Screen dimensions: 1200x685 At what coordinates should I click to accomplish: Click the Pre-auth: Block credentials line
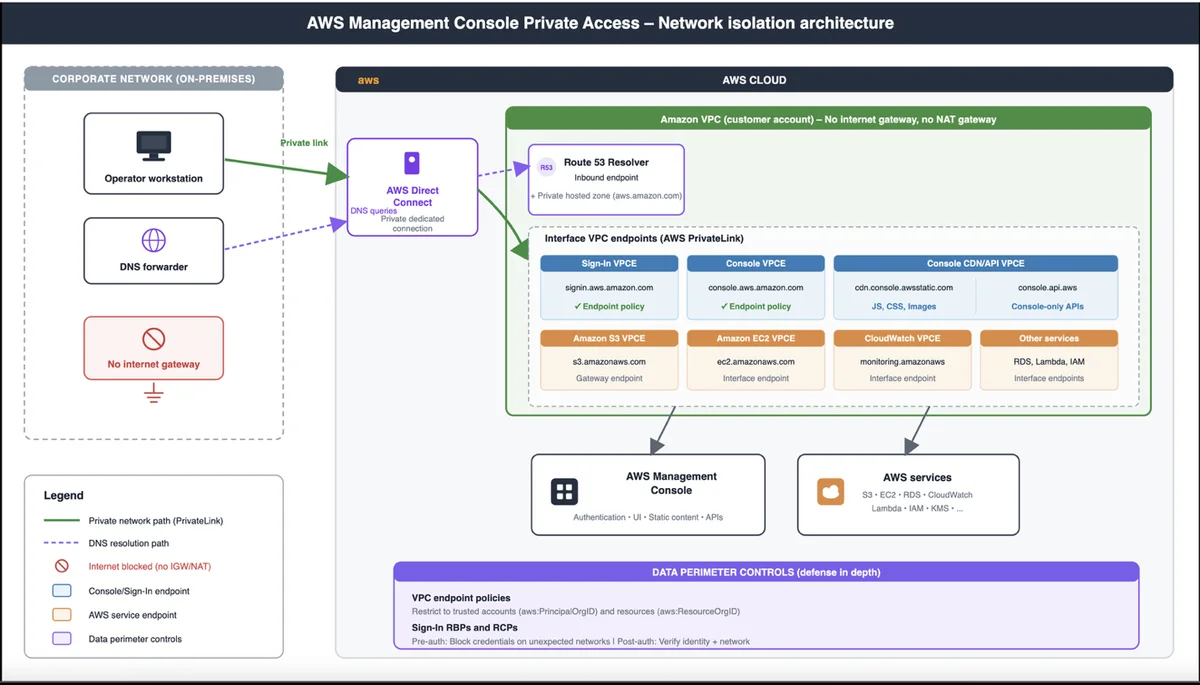pos(581,642)
